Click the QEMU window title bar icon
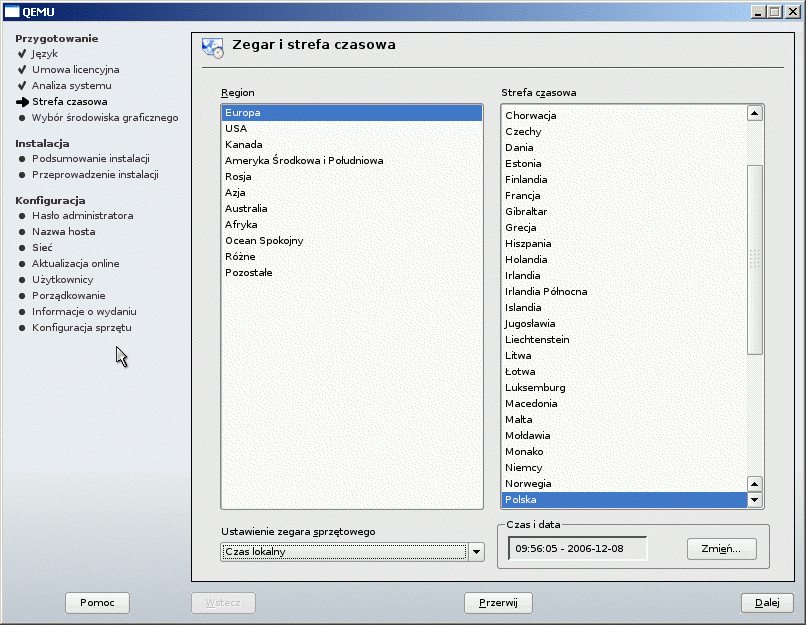Image resolution: width=806 pixels, height=625 pixels. [12, 11]
